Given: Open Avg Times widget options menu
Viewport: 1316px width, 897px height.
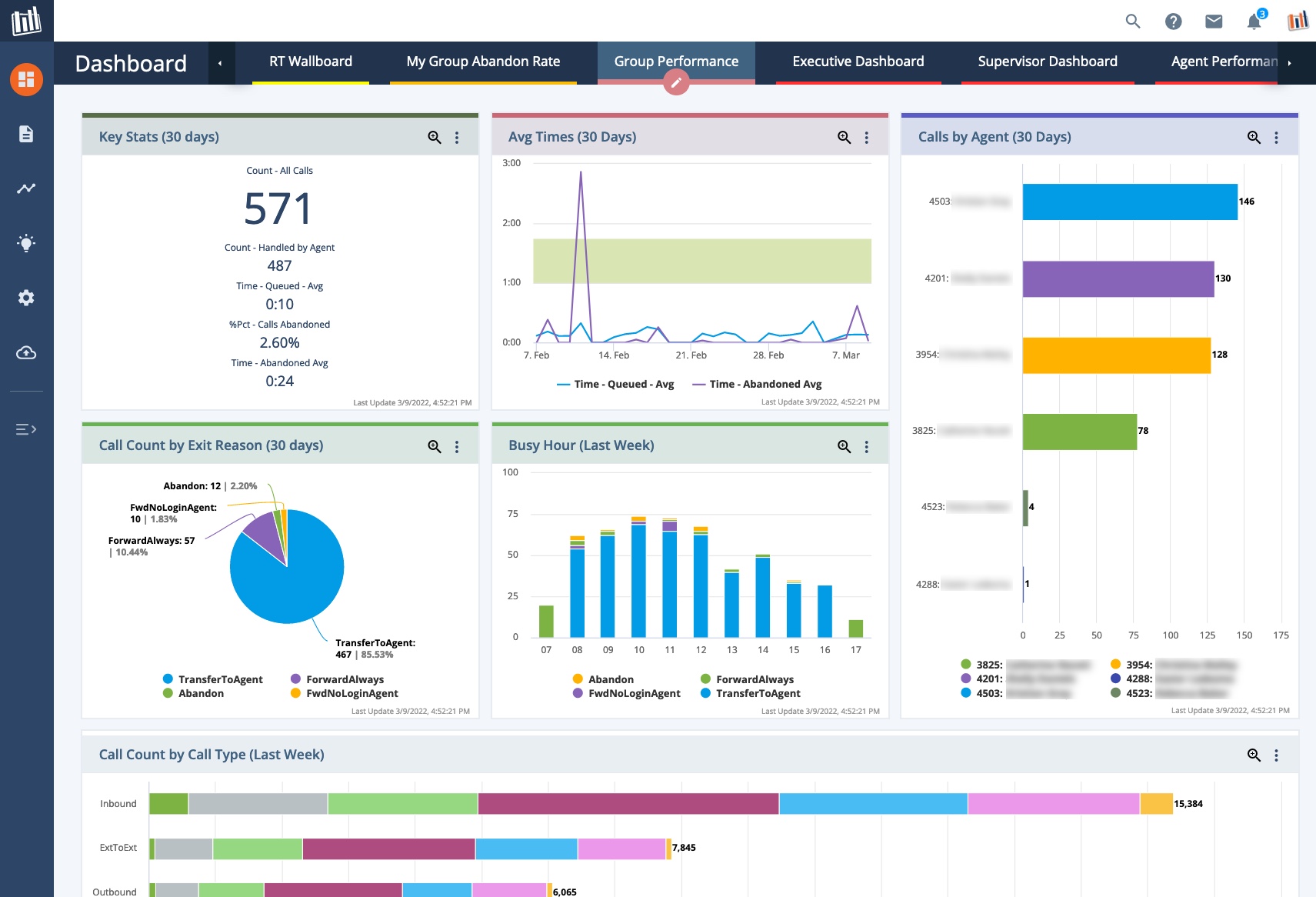Looking at the screenshot, I should 866,137.
